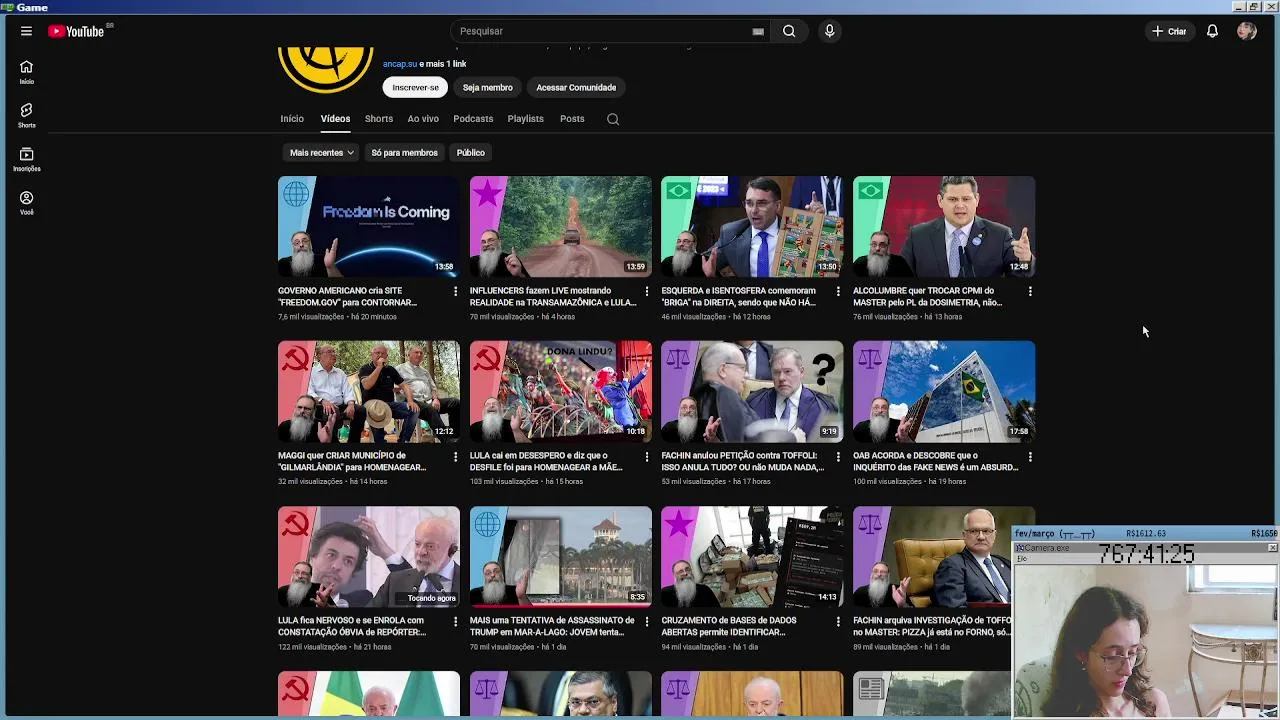Open Inscrições in the left sidebar
The image size is (1280, 720).
26,159
